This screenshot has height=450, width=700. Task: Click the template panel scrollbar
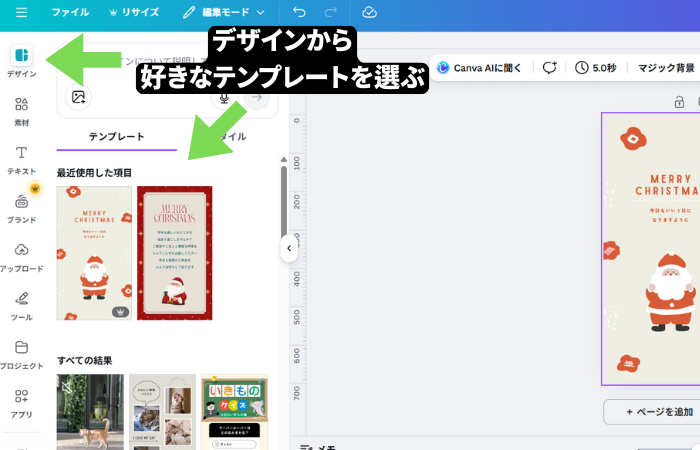coord(283,203)
